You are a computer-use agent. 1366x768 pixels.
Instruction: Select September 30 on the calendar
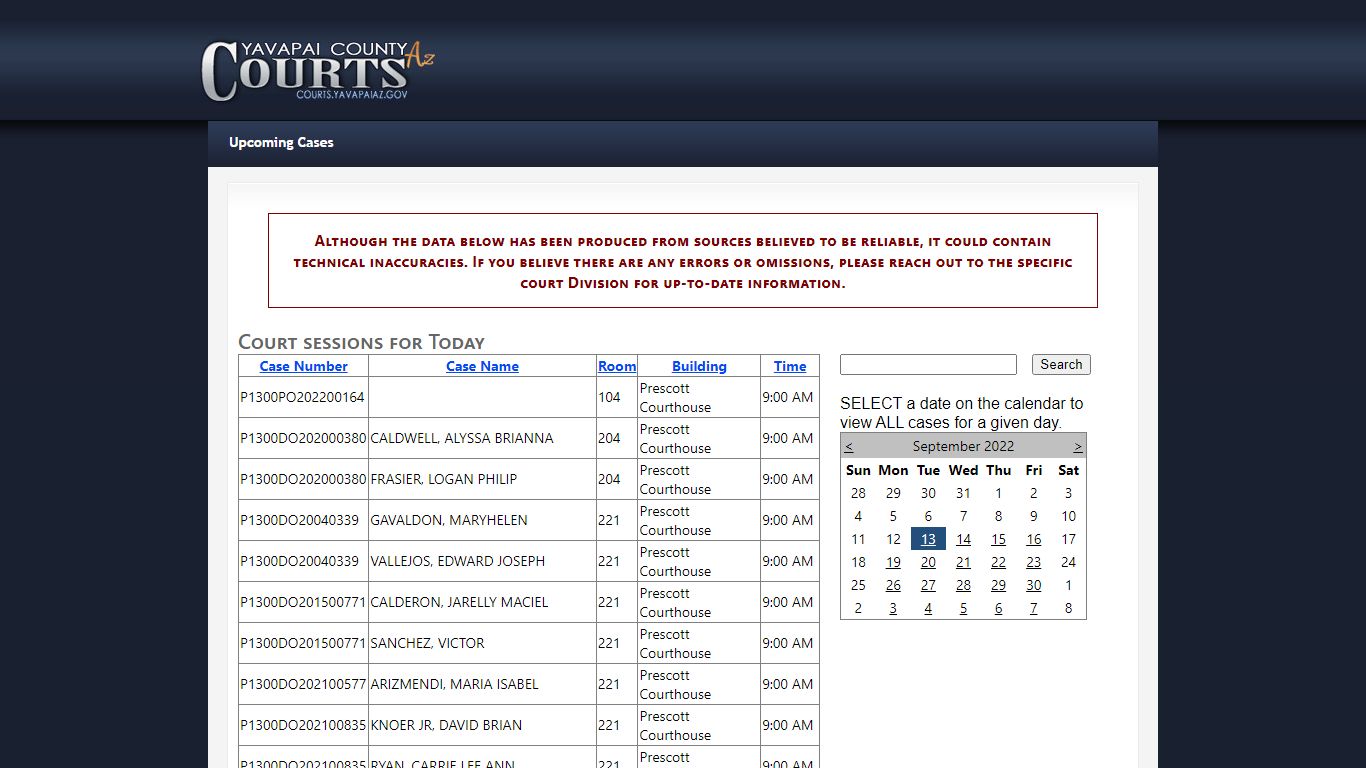(1033, 585)
